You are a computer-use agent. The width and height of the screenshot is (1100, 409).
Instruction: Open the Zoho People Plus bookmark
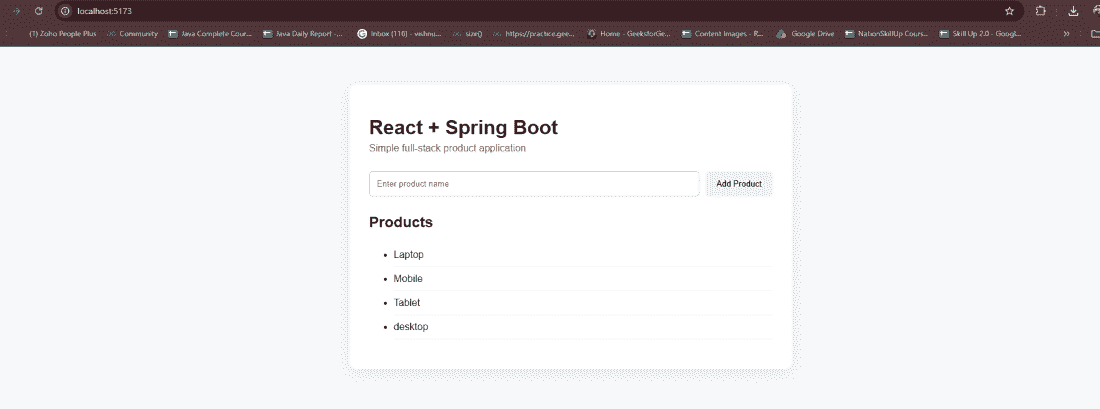[x=62, y=33]
